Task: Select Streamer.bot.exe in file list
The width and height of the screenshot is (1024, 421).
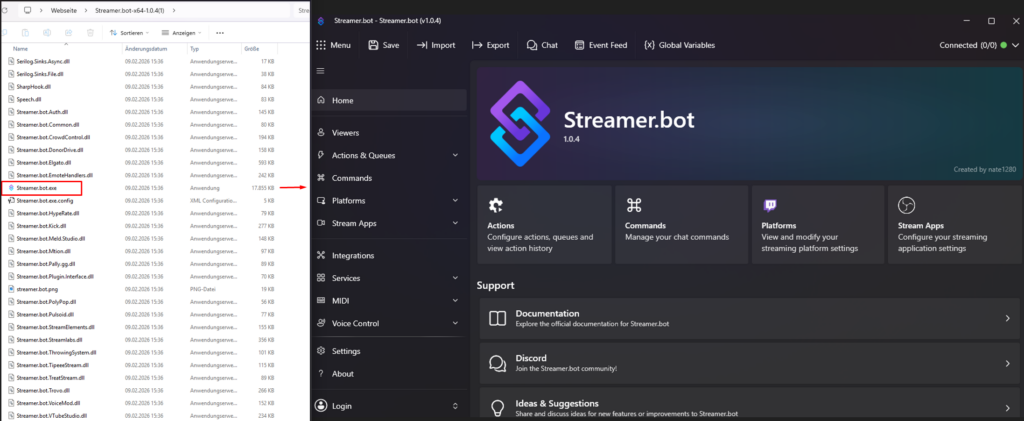Action: click(x=38, y=188)
